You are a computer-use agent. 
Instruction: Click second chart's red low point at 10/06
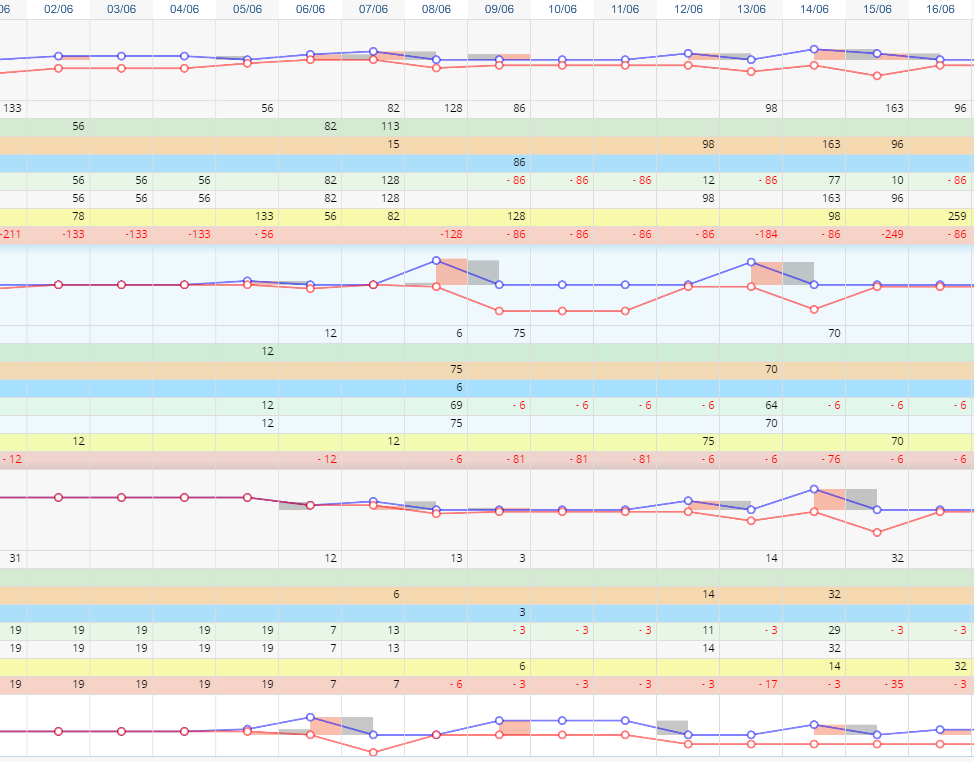click(562, 311)
